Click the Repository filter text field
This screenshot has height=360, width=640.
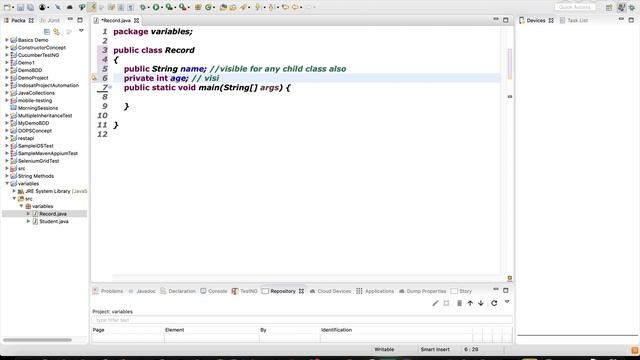coord(302,320)
